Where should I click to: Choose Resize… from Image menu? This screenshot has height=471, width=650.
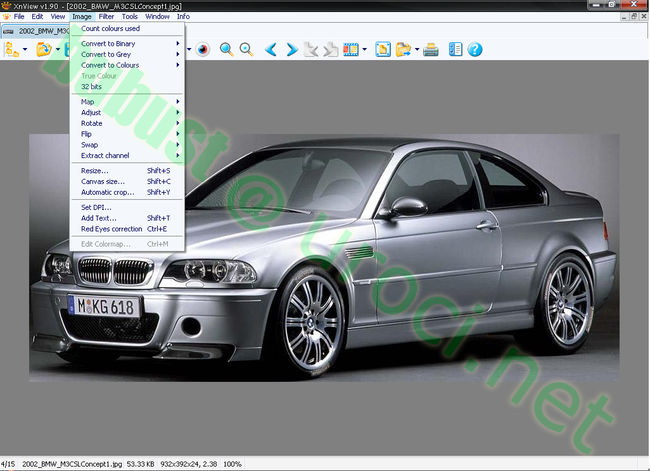point(127,171)
